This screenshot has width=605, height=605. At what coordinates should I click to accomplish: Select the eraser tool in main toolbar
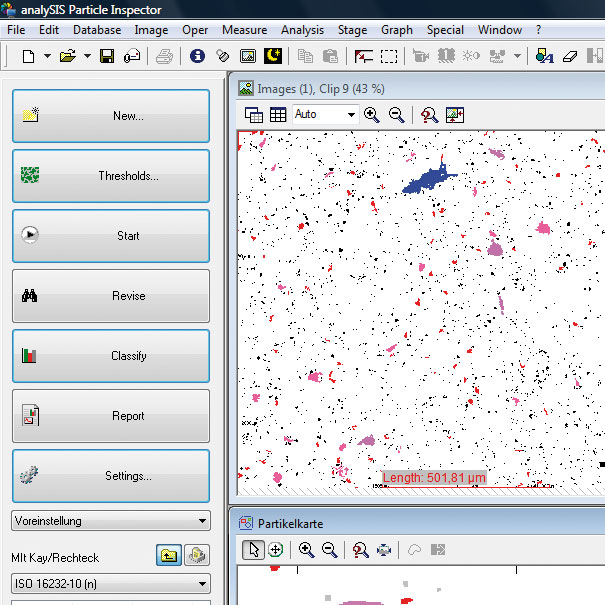[x=572, y=56]
